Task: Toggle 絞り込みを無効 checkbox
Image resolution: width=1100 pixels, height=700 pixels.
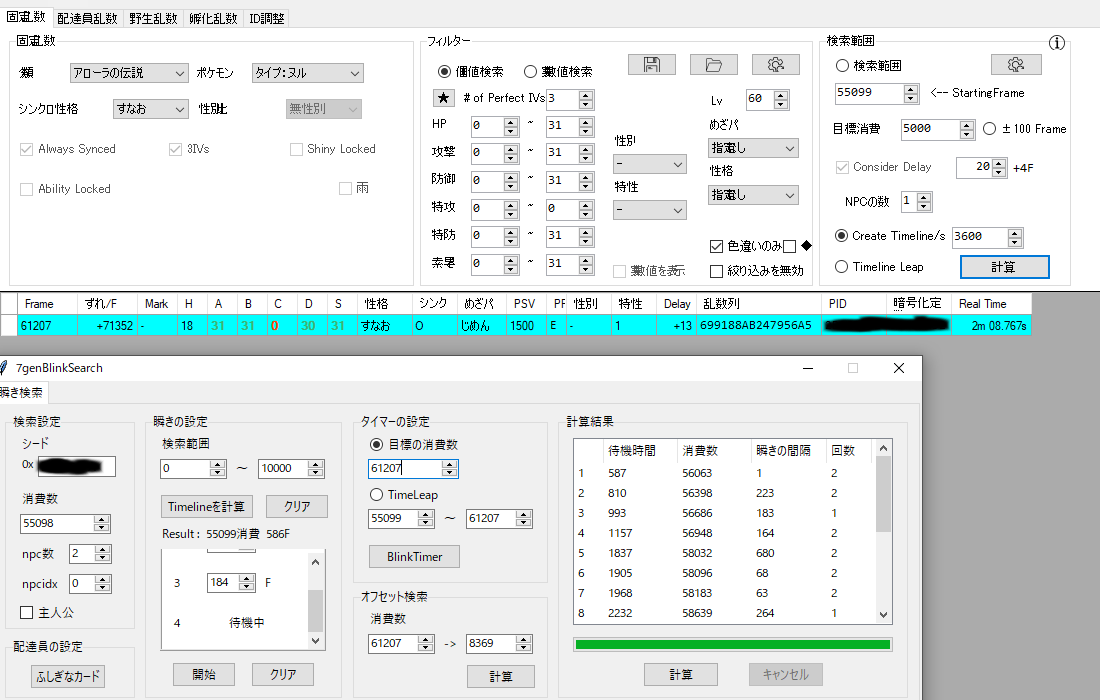Action: pos(716,271)
